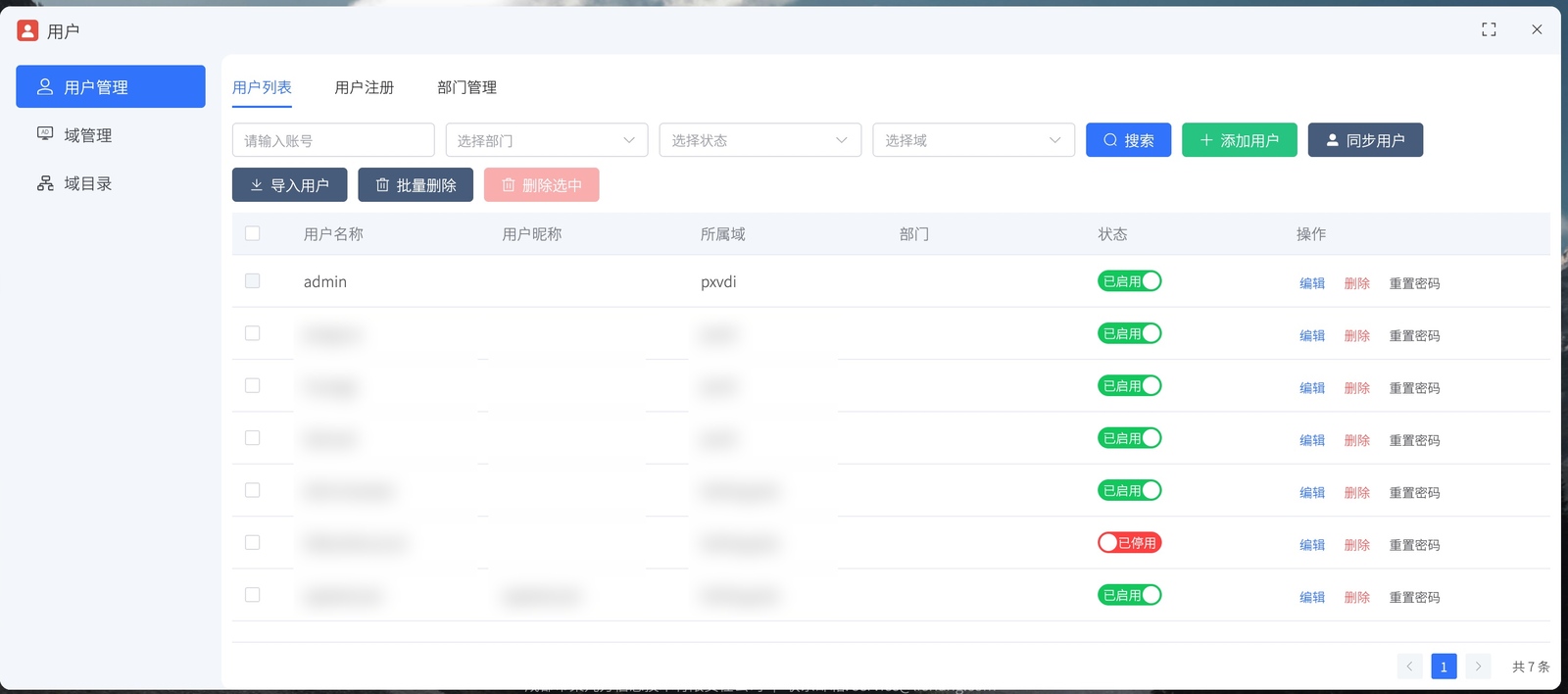
Task: Click the trash icon on 删除选中
Action: (x=509, y=185)
